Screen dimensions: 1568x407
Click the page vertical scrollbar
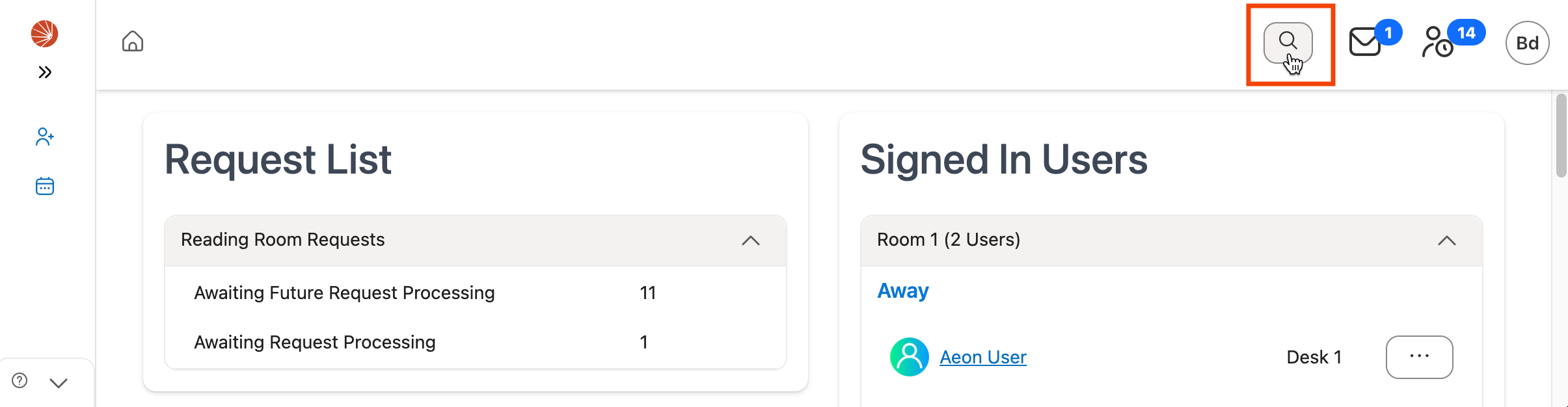(x=1561, y=137)
